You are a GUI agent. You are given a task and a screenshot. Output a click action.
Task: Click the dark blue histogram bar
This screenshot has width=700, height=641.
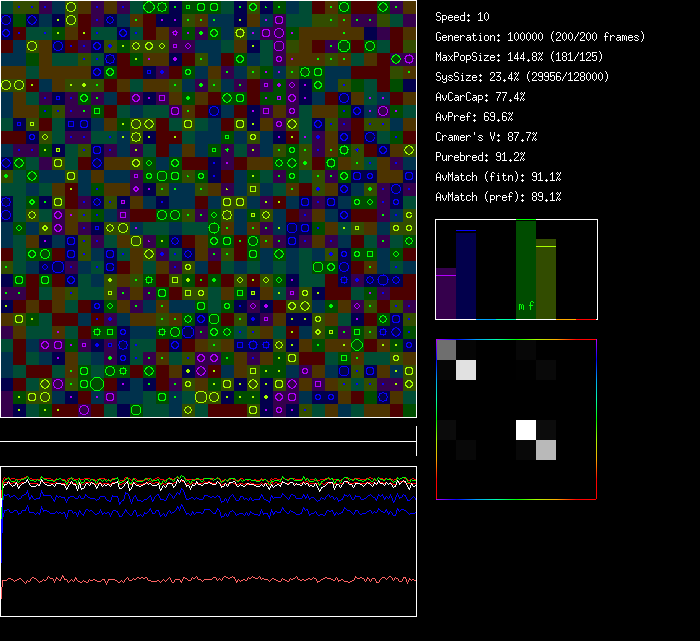(466, 274)
